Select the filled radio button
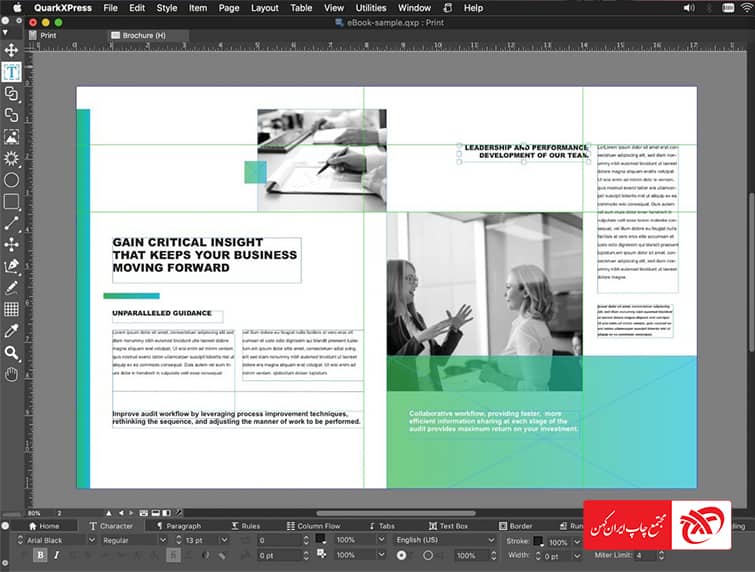Screen dimensions: 755x572 click(401, 555)
